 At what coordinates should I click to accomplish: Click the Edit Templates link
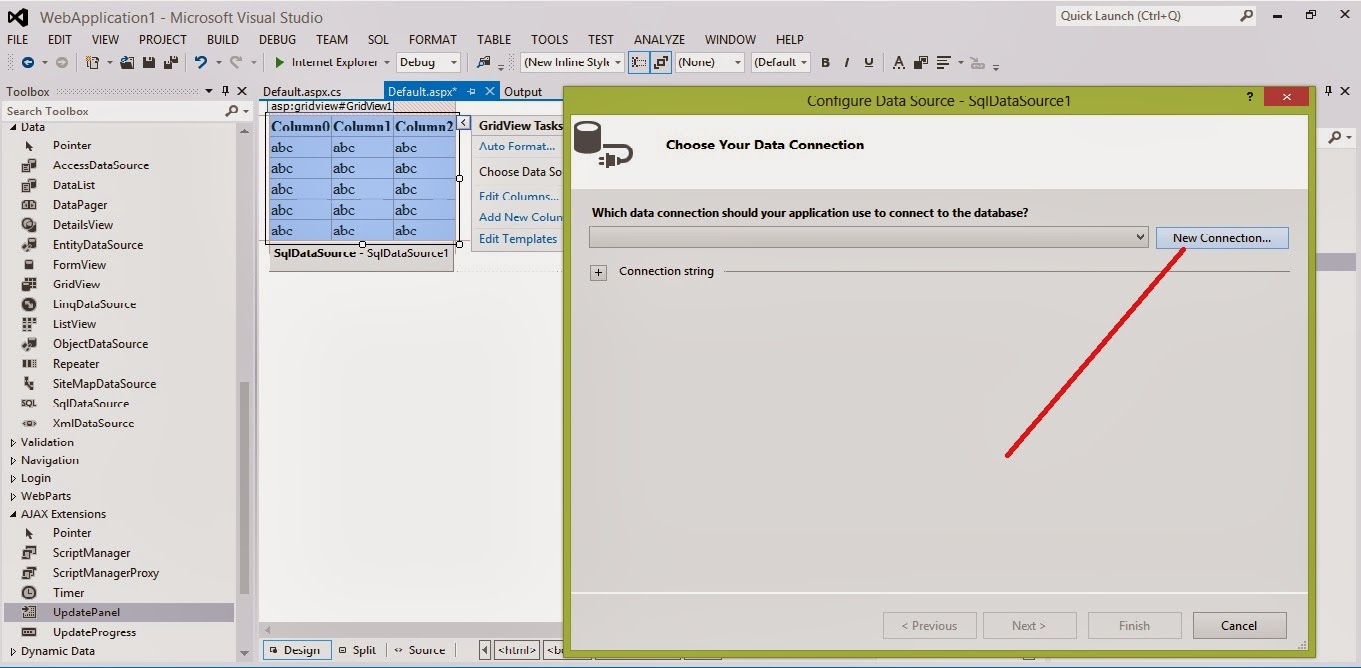click(518, 239)
